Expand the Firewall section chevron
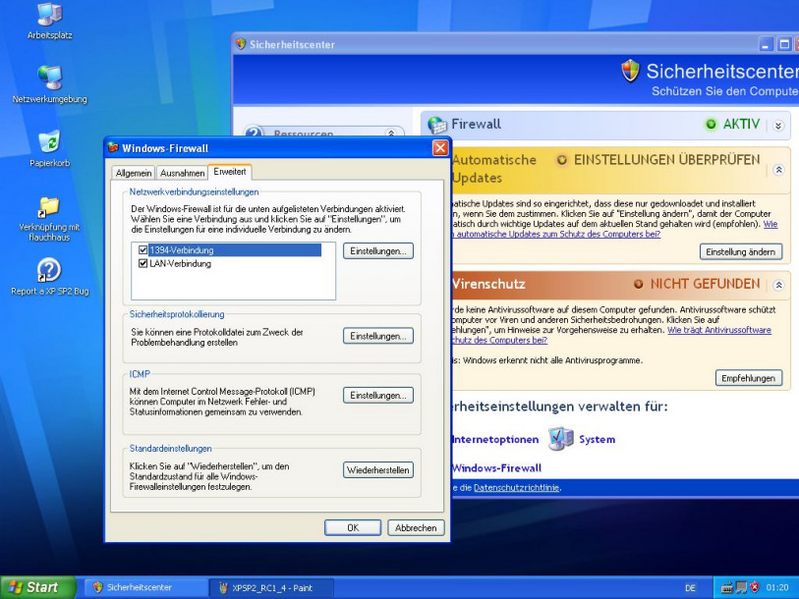Viewport: 799px width, 599px height. coord(778,125)
